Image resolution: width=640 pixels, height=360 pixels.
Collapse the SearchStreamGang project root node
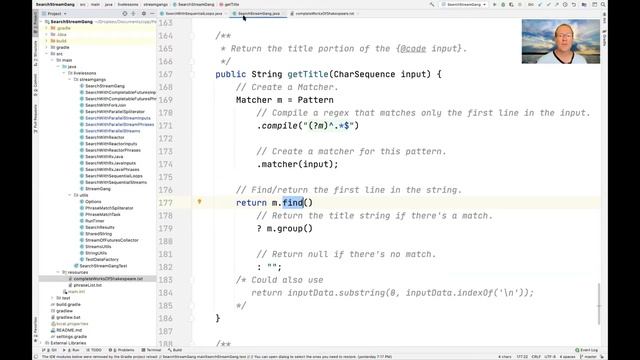(41, 22)
